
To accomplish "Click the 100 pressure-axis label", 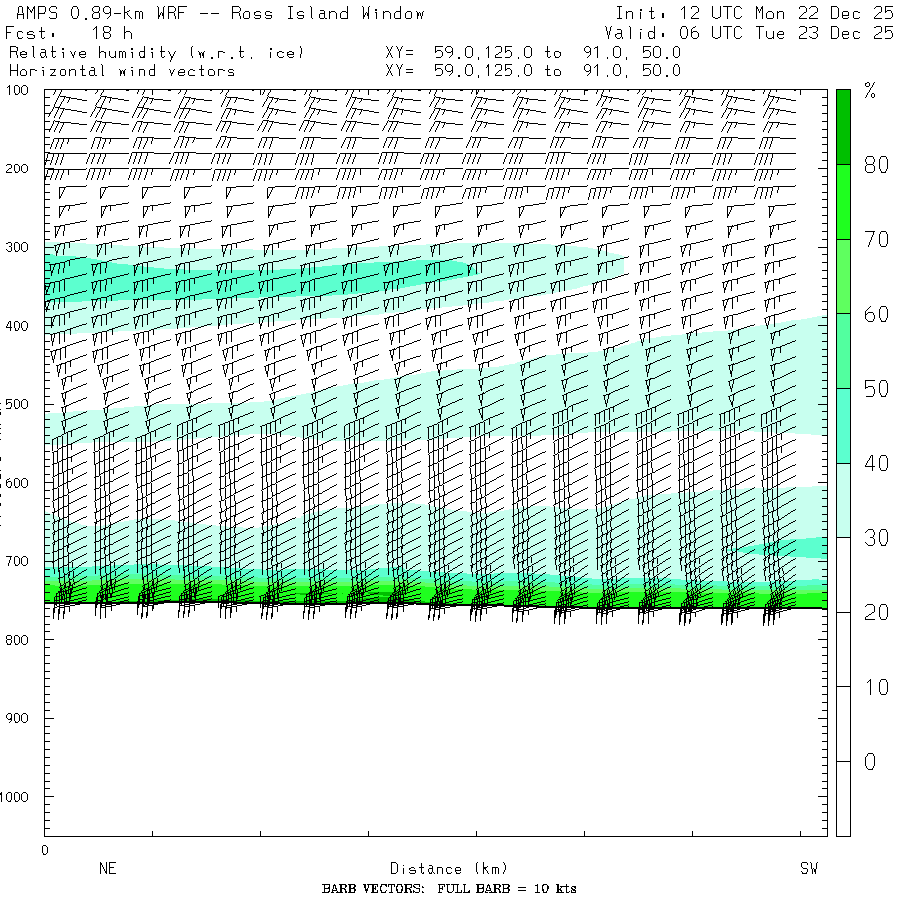I will 17,91.
